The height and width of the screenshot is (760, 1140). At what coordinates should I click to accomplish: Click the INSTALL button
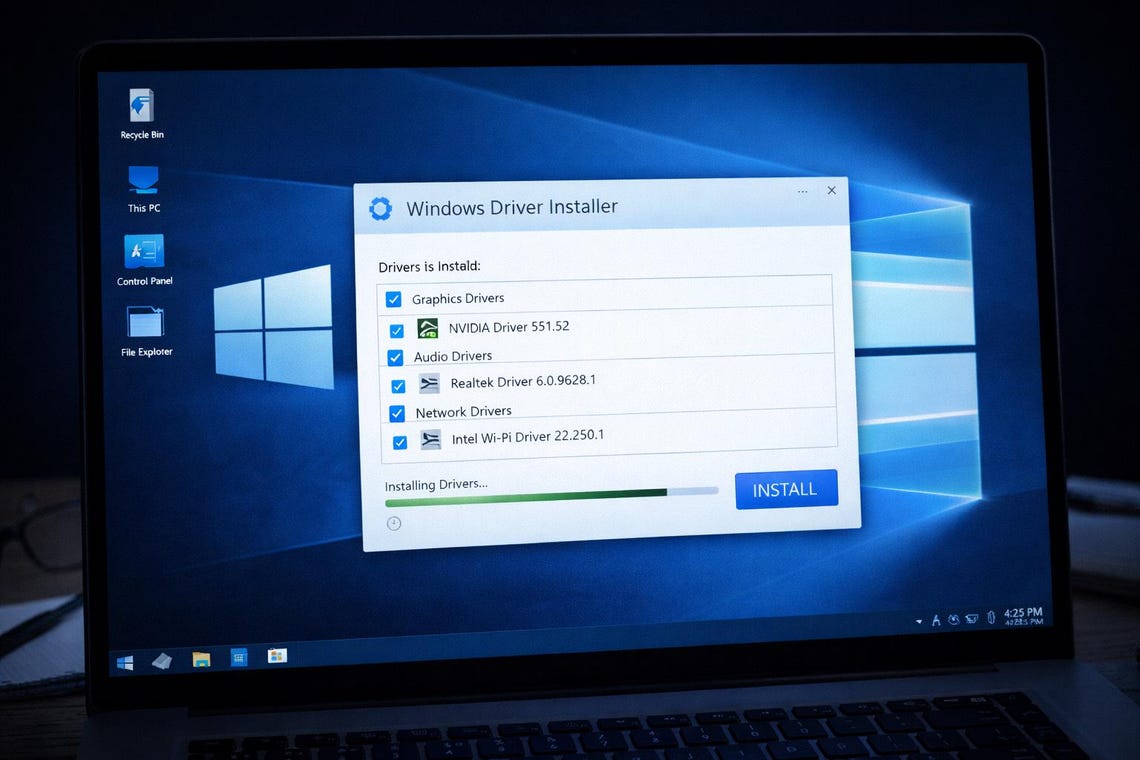(x=786, y=489)
